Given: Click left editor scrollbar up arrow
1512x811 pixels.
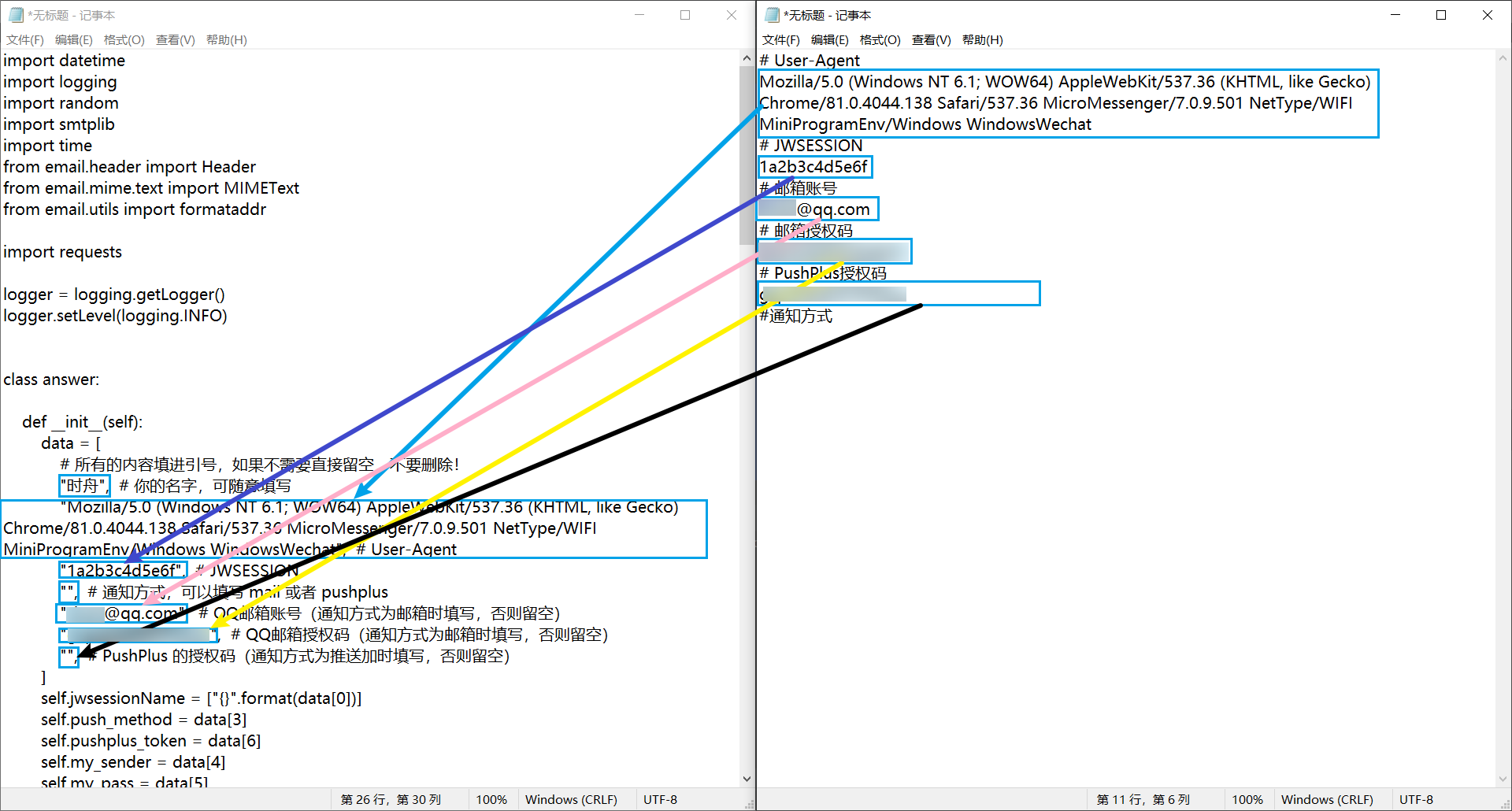Looking at the screenshot, I should [747, 58].
